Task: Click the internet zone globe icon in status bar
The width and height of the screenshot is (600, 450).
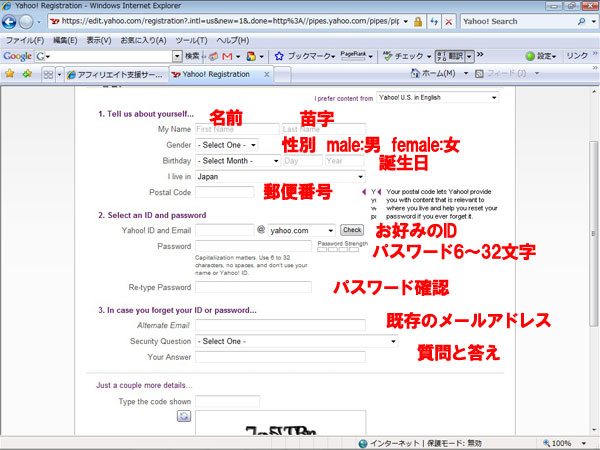Action: (363, 443)
